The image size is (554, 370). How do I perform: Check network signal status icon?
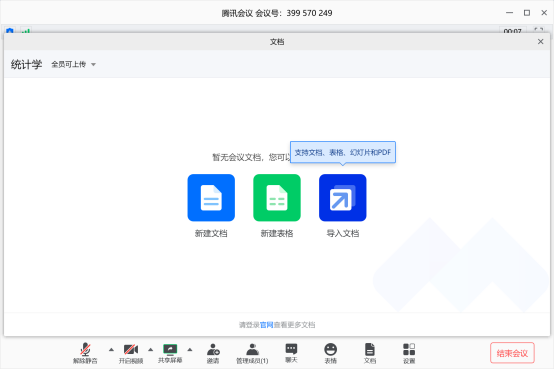point(25,31)
